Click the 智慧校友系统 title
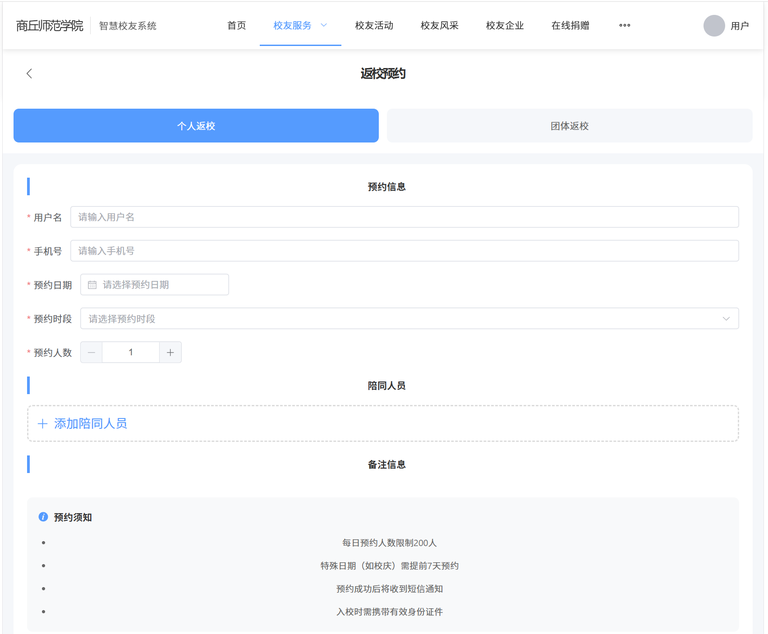Screen dimensions: 768x634 tap(128, 26)
